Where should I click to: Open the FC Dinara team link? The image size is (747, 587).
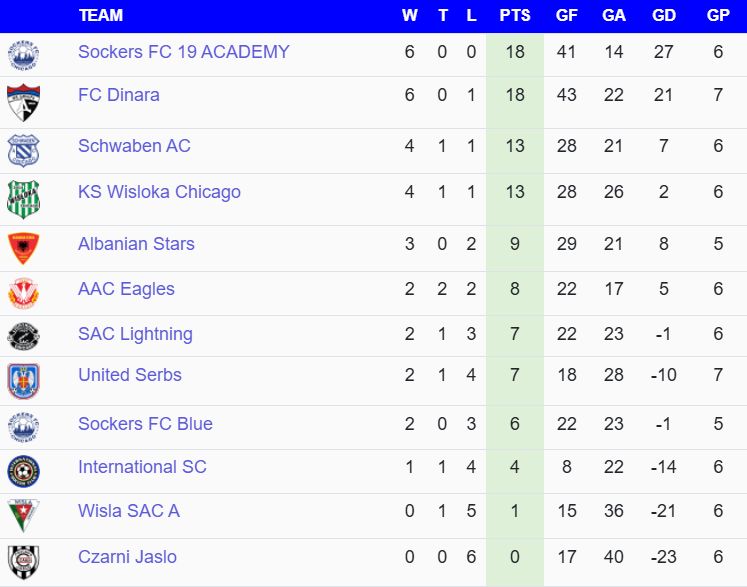coord(119,95)
